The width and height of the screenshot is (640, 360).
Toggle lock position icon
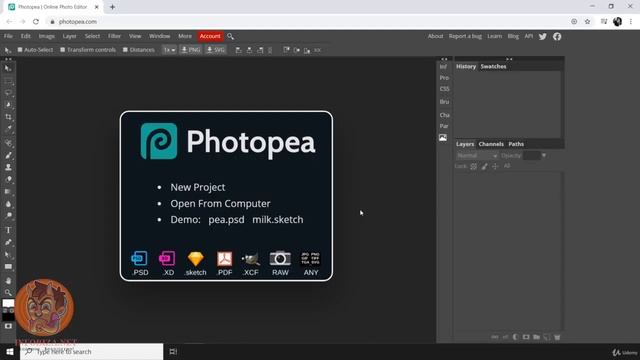tap(495, 166)
